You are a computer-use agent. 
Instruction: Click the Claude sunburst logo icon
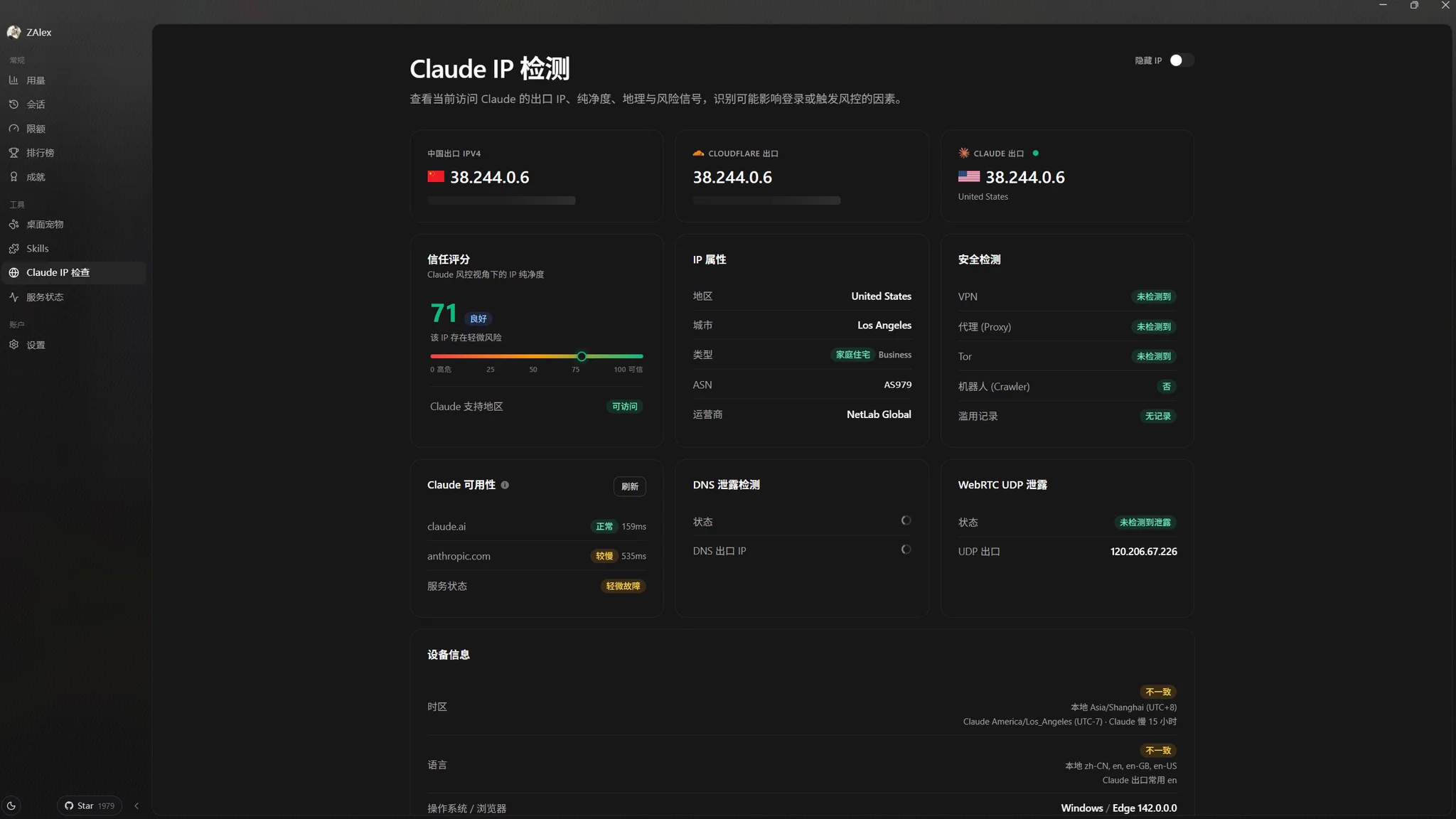964,153
